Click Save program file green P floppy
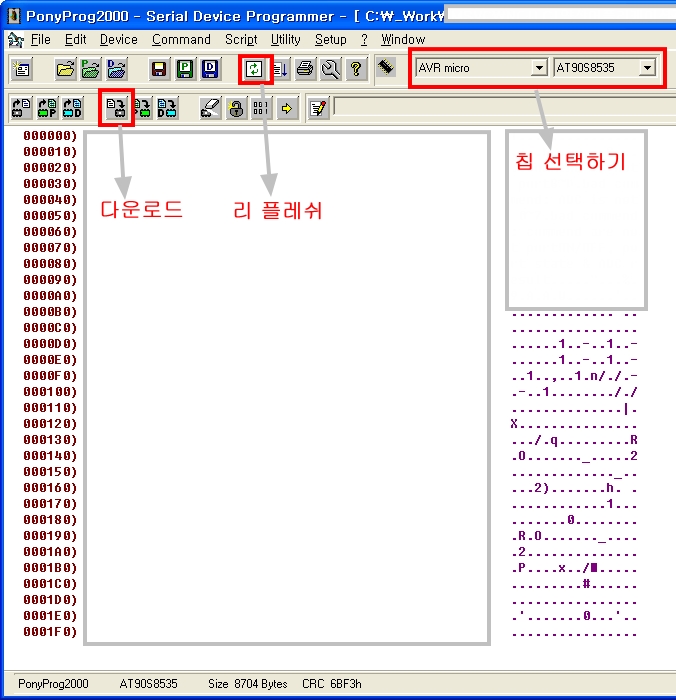 click(x=184, y=69)
